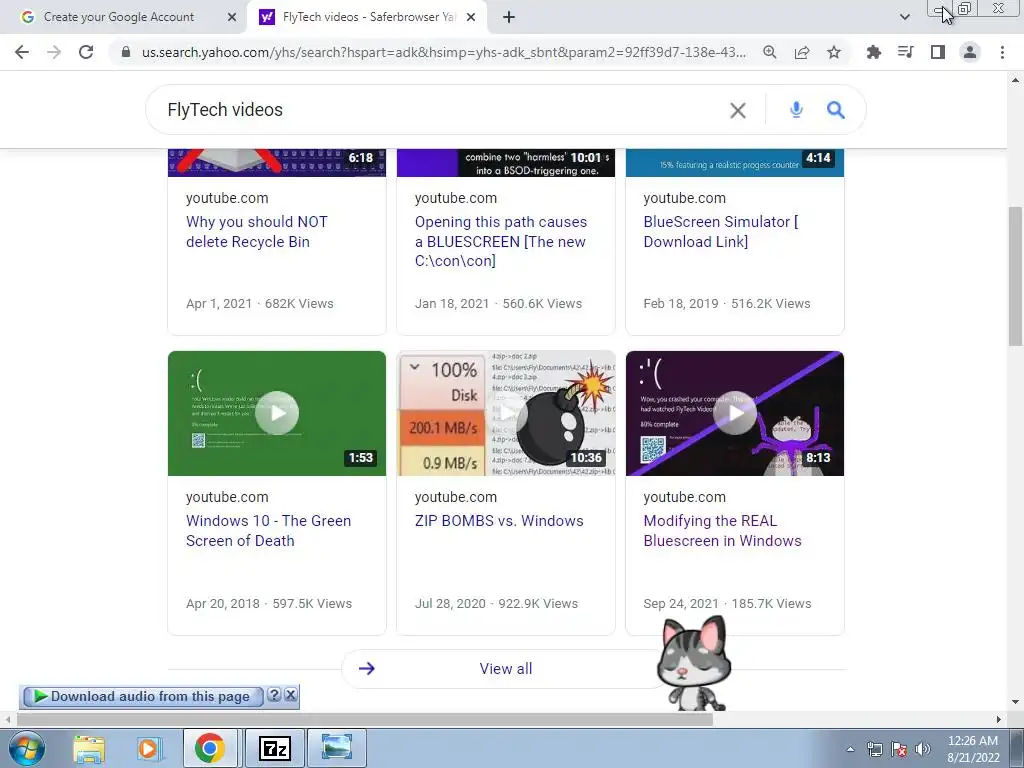Open the zoom magnifier in address bar
1024x768 pixels.
[770, 52]
